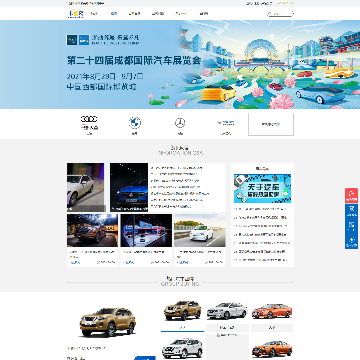Open the first navigation menu item

(94, 14)
